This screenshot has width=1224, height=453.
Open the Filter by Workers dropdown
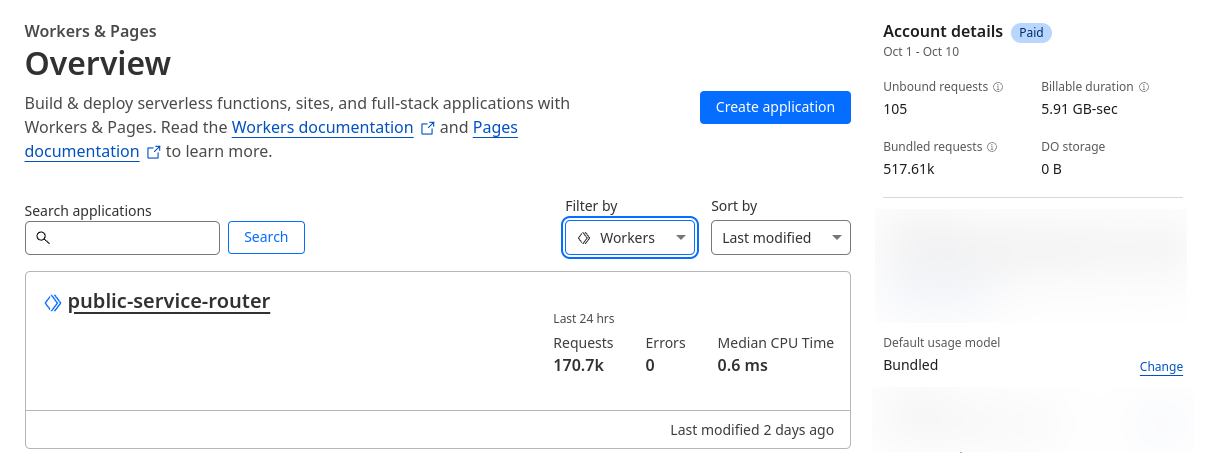(630, 238)
